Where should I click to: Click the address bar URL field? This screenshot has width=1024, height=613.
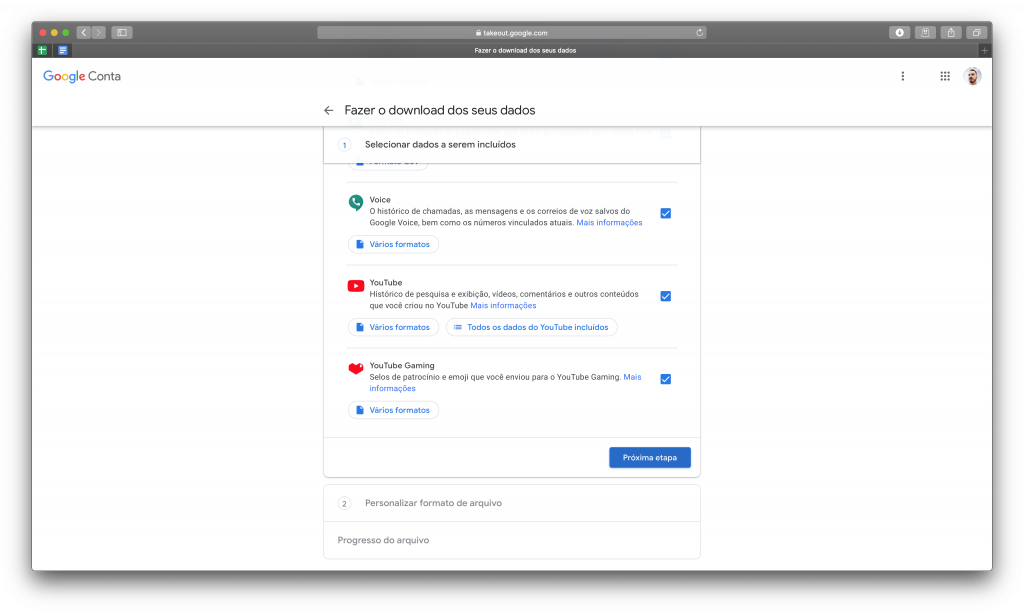512,33
